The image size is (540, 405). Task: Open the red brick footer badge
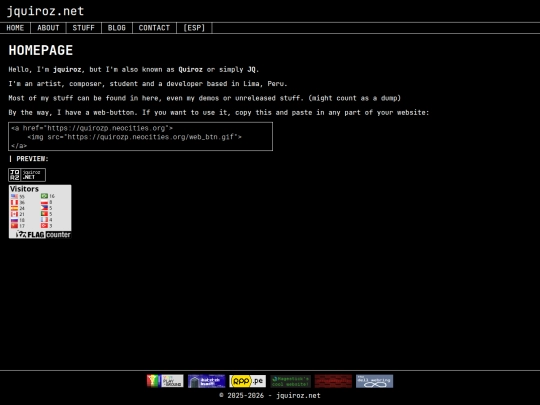point(333,381)
